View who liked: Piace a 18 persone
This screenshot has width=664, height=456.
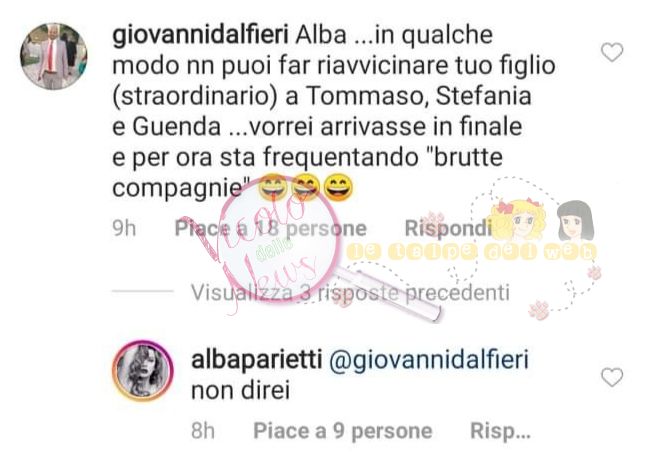coord(271,229)
